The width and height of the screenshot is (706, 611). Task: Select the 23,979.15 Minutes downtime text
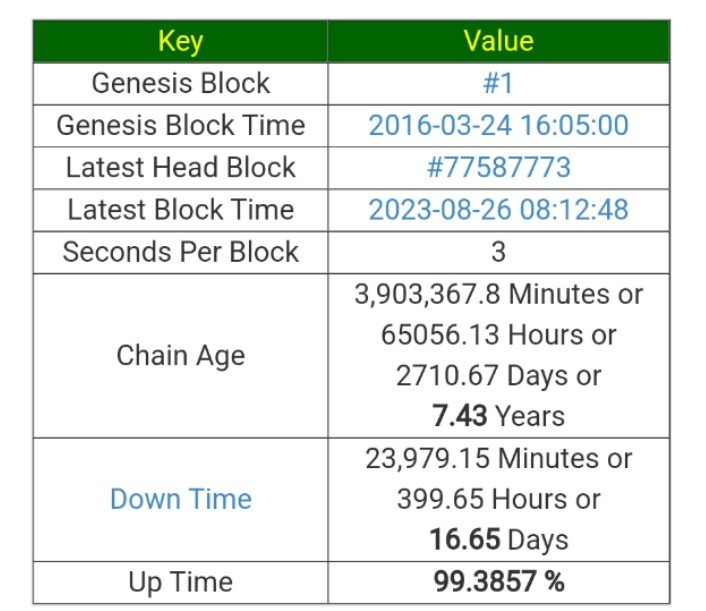tap(498, 458)
